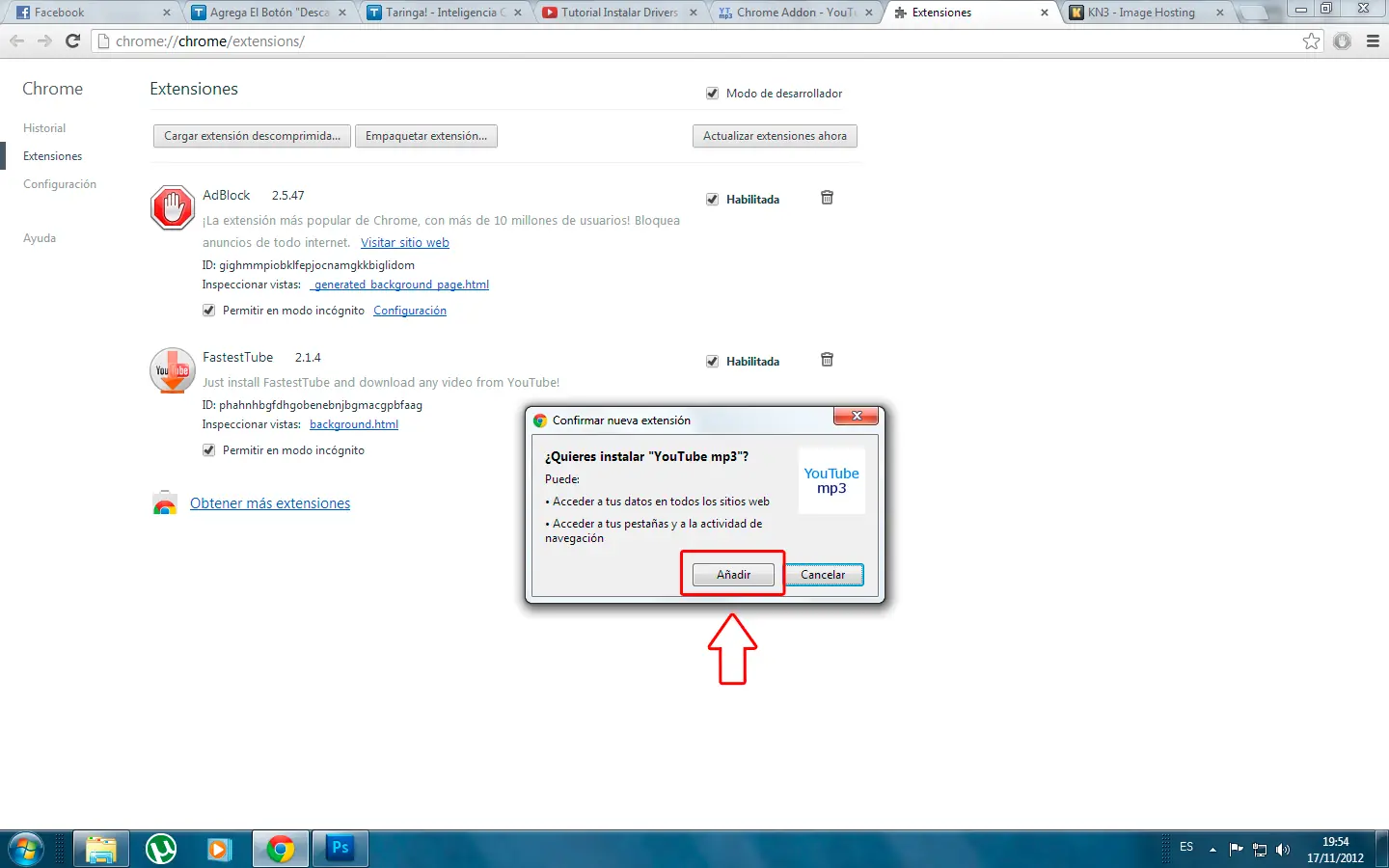Image resolution: width=1389 pixels, height=868 pixels.
Task: Click Empaquetar extensión button
Action: pyautogui.click(x=426, y=136)
